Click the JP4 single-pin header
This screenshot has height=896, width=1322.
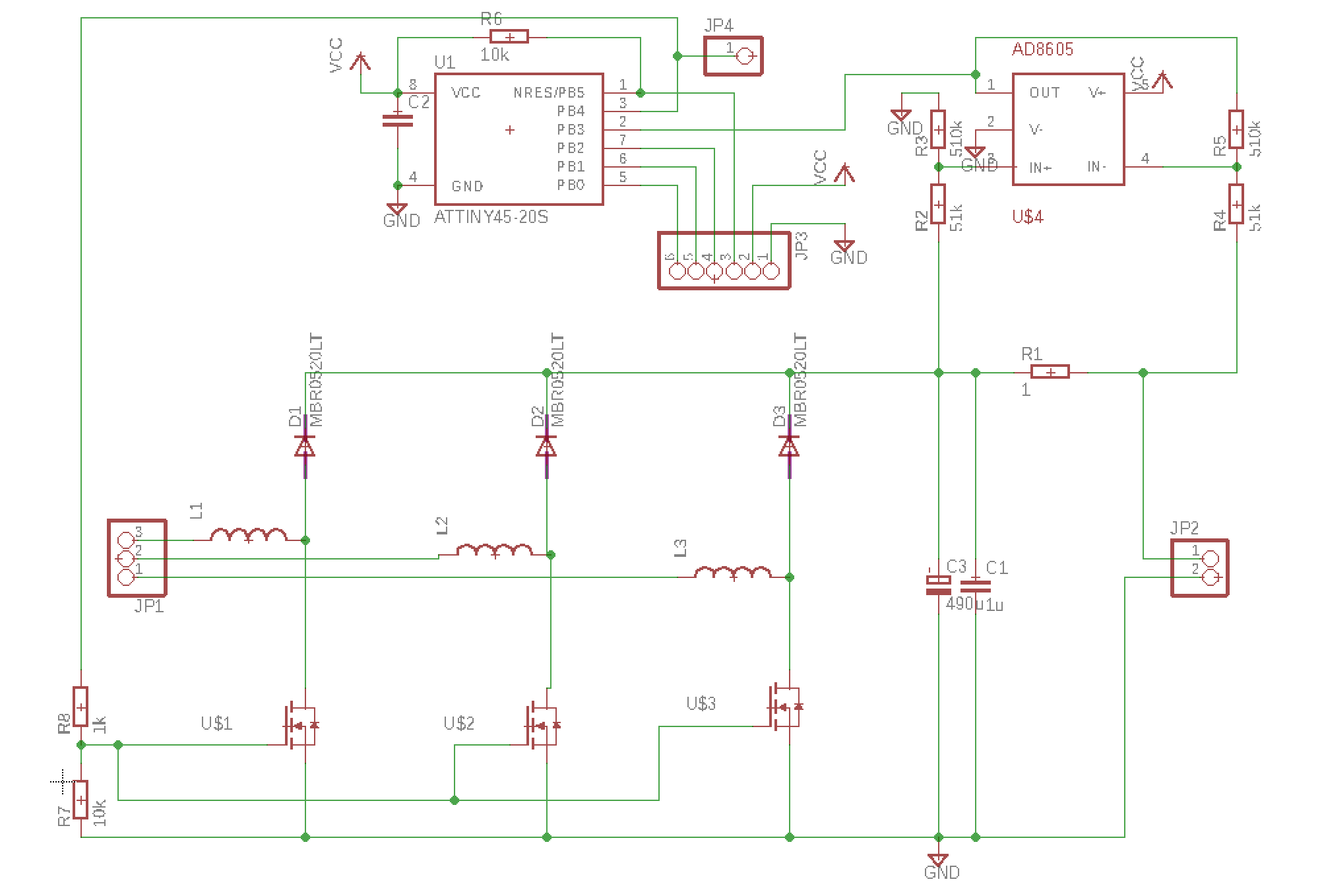[x=734, y=56]
